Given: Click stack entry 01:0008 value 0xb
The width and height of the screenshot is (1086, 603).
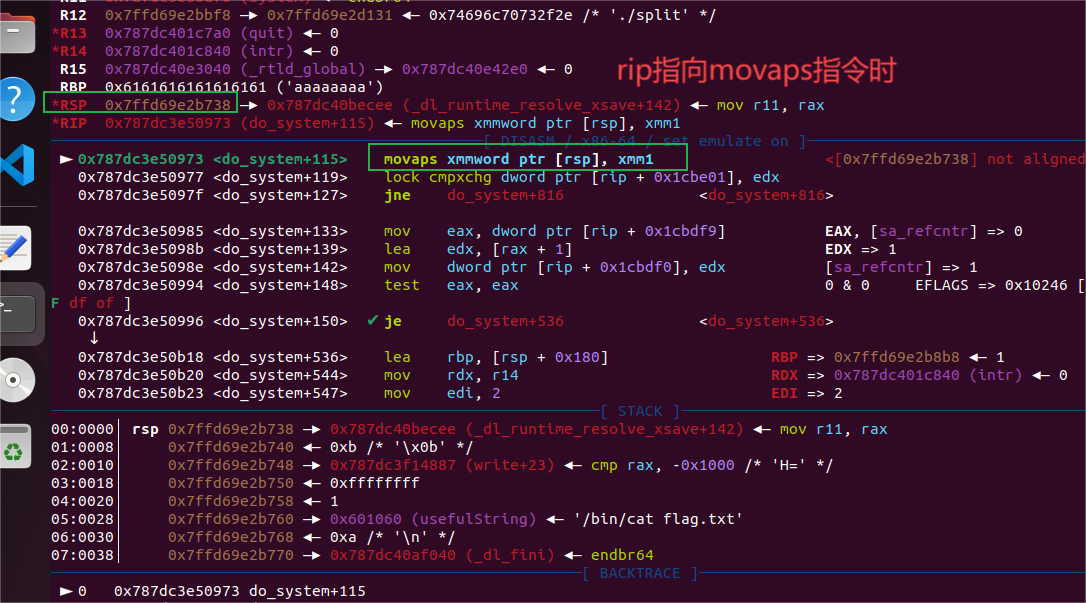Looking at the screenshot, I should pyautogui.click(x=343, y=447).
